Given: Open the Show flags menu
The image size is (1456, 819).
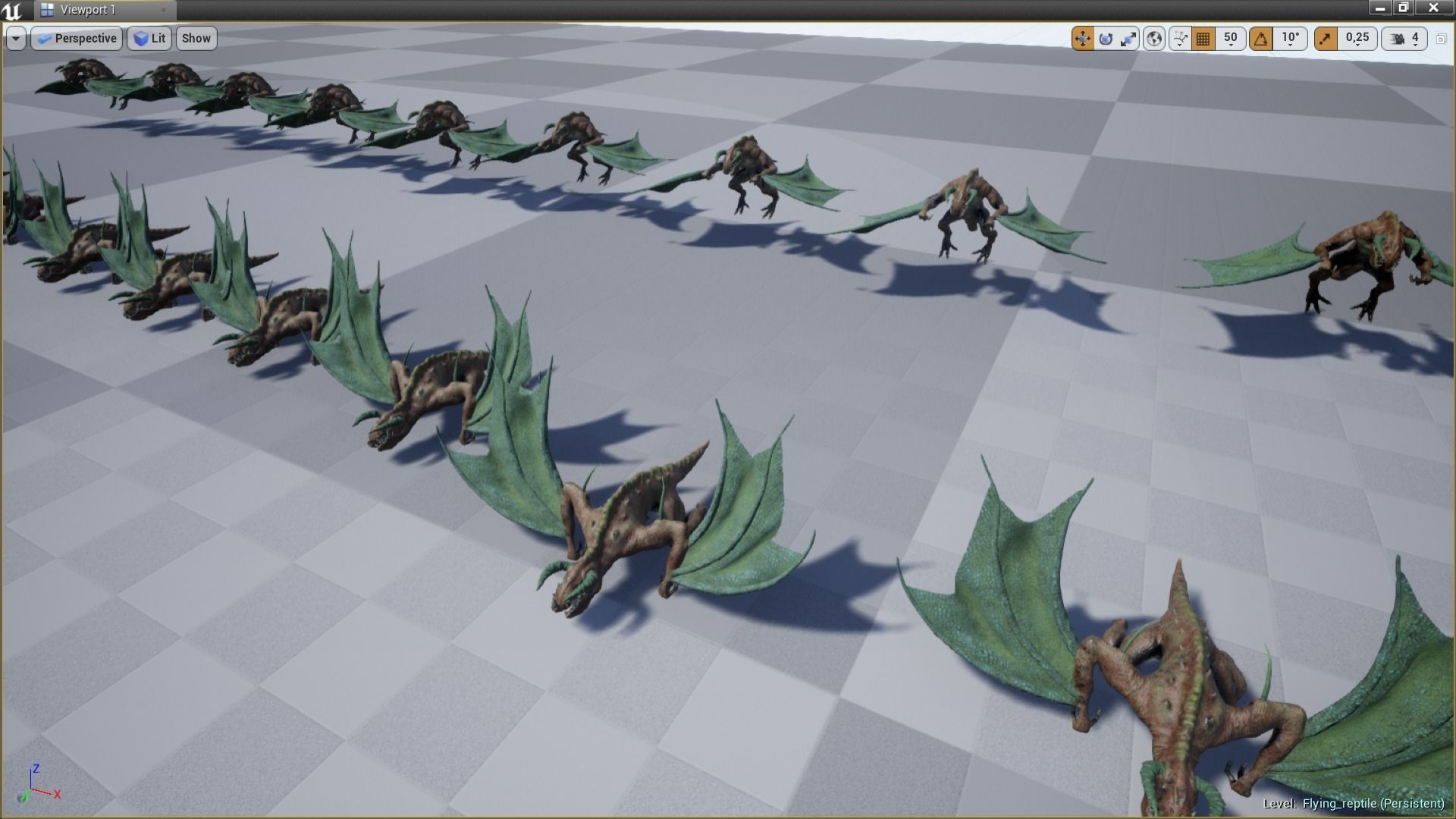Looking at the screenshot, I should tap(196, 38).
